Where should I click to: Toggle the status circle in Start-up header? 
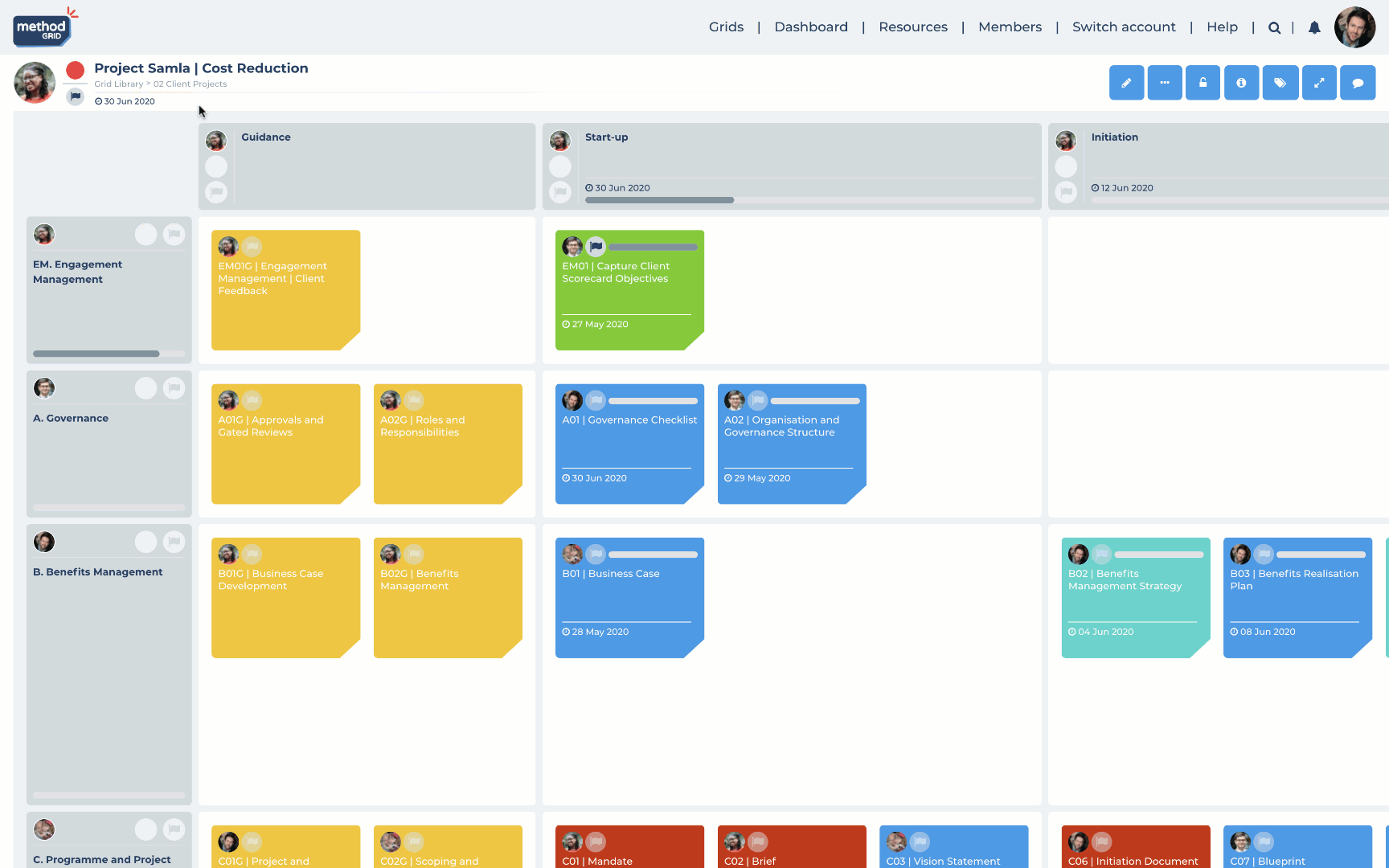tap(560, 166)
